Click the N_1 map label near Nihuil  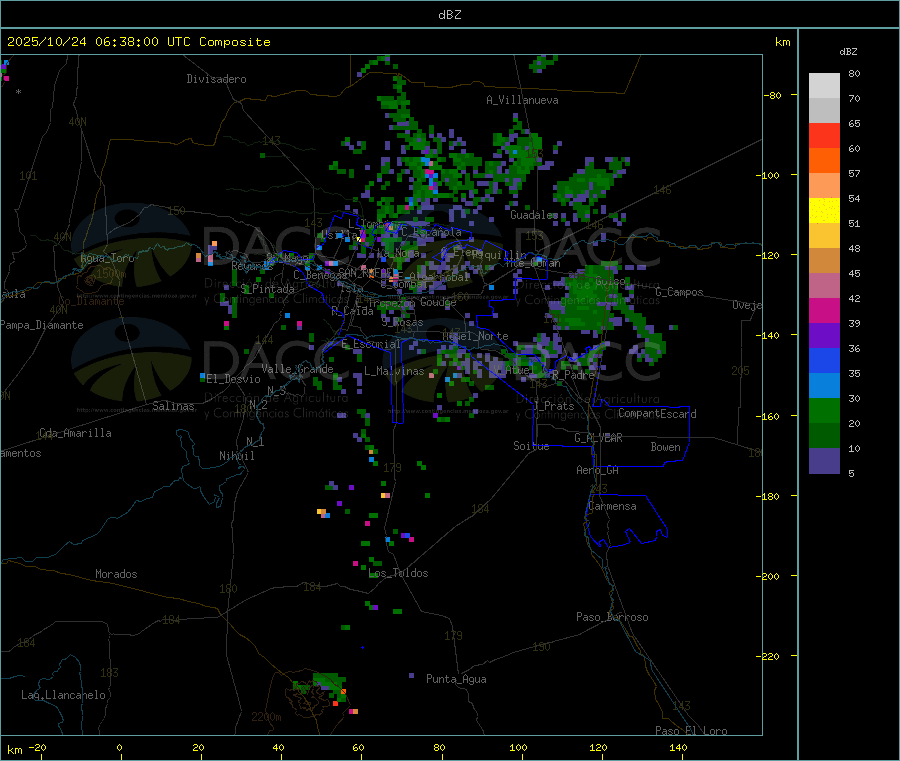pos(255,441)
